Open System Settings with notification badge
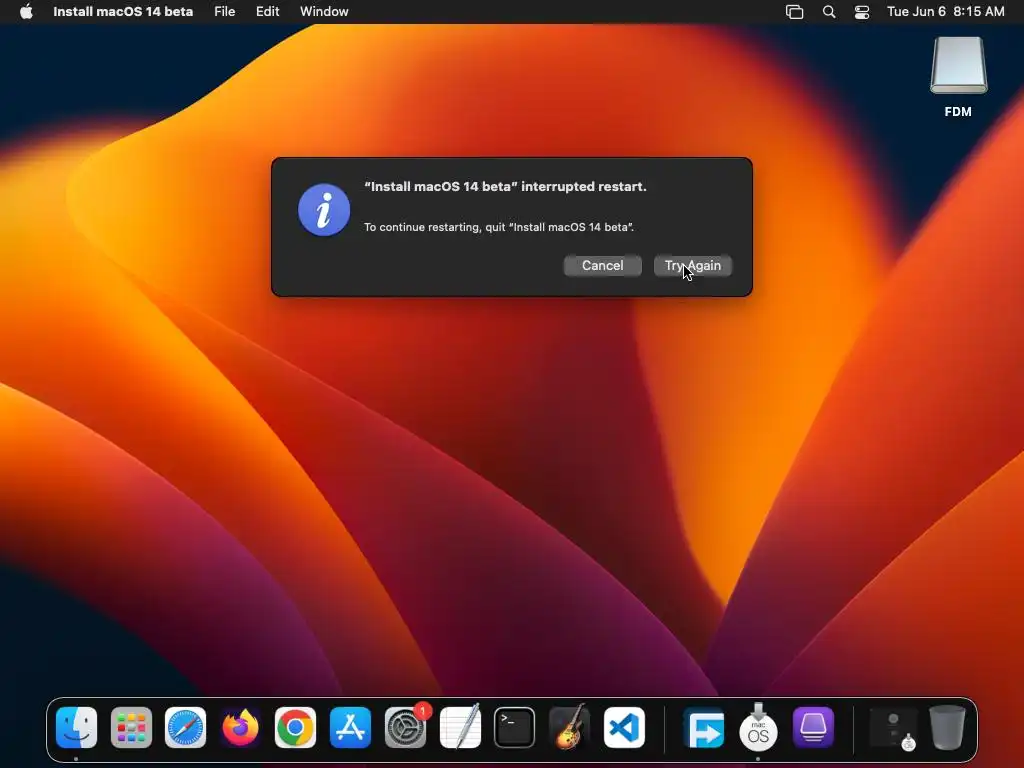Image resolution: width=1024 pixels, height=768 pixels. point(406,728)
